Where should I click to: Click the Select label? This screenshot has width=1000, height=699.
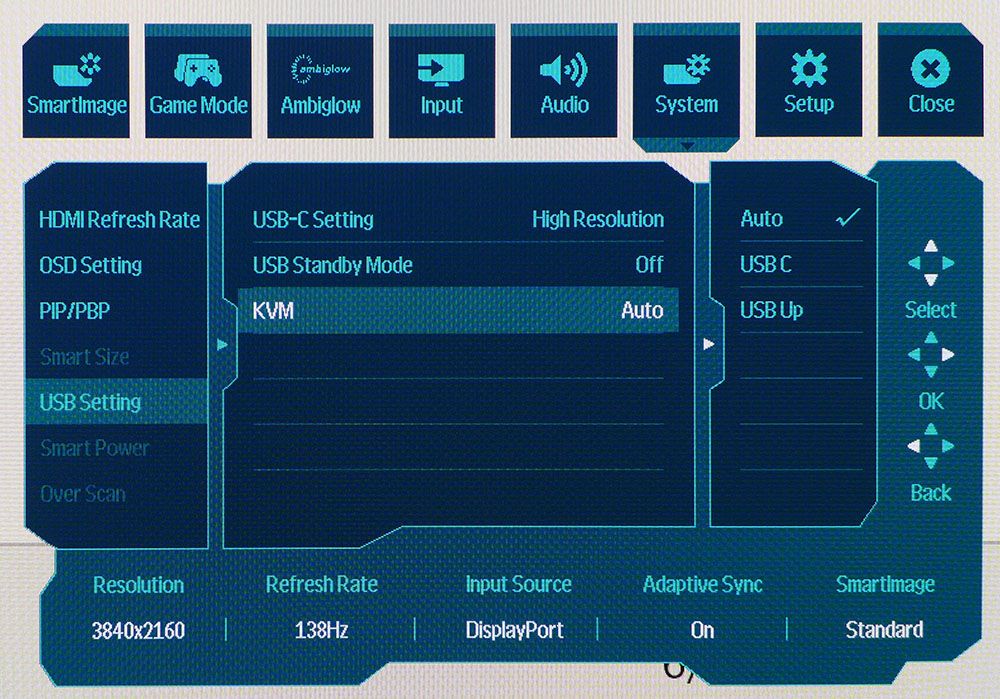point(931,310)
